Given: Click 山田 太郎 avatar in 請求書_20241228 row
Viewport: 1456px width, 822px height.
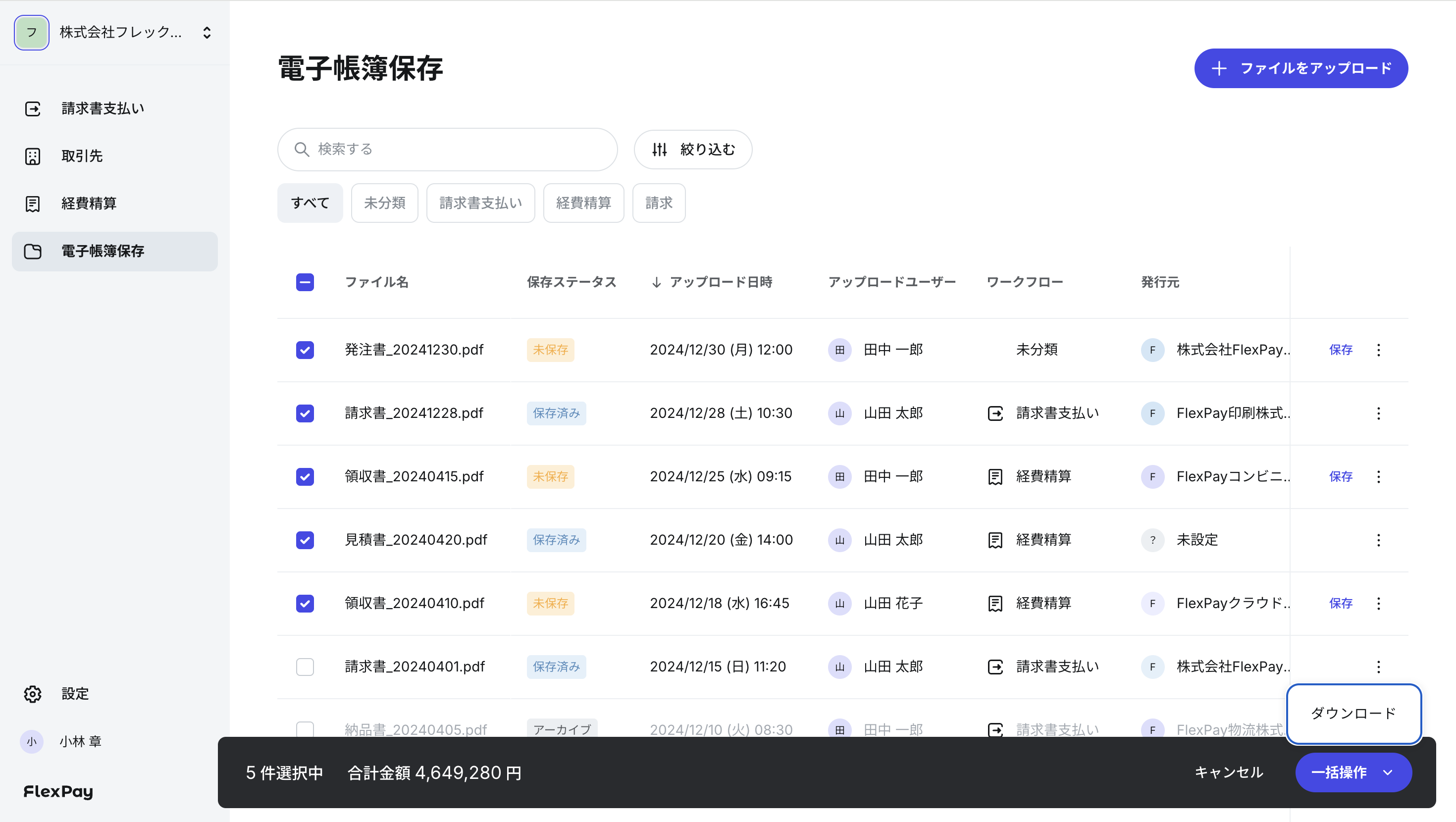Looking at the screenshot, I should pyautogui.click(x=840, y=413).
